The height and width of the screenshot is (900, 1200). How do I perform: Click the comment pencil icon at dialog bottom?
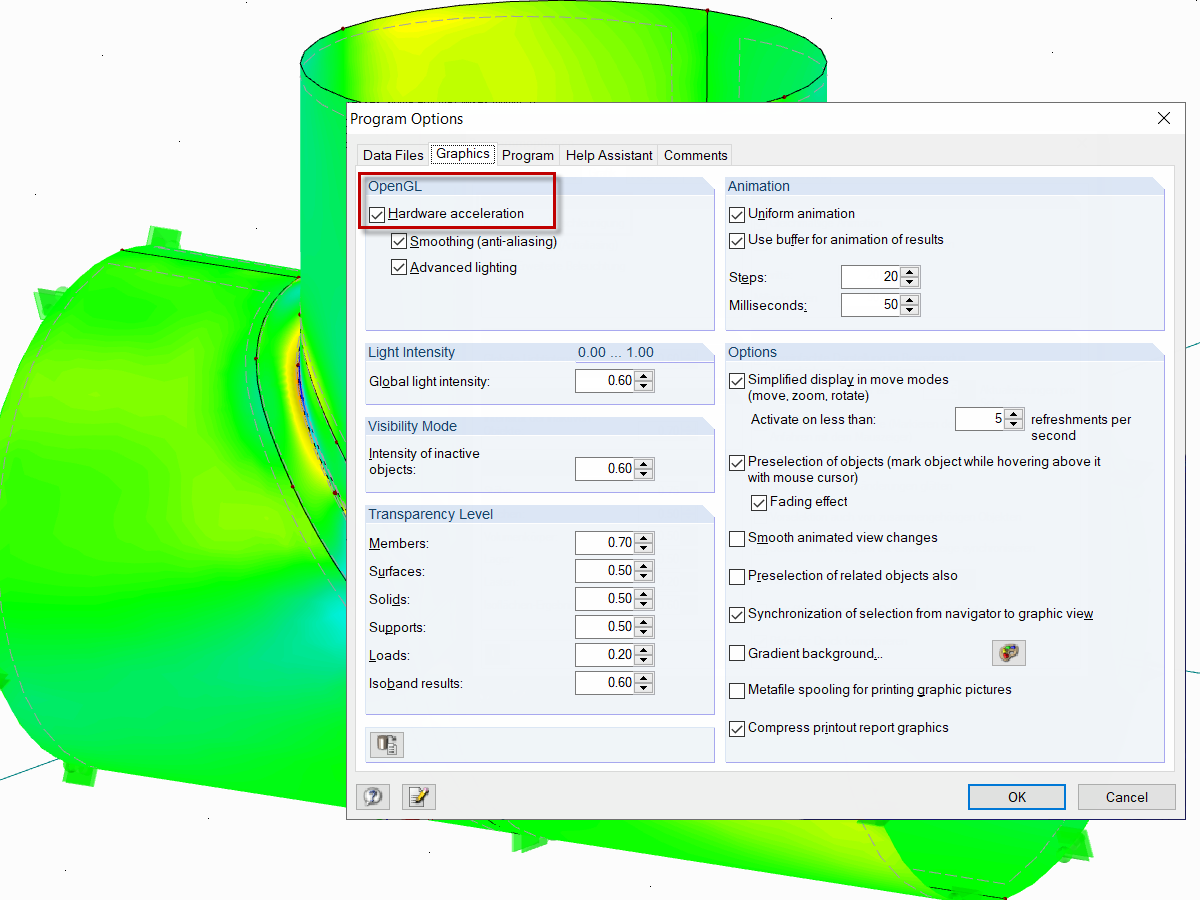click(x=418, y=797)
